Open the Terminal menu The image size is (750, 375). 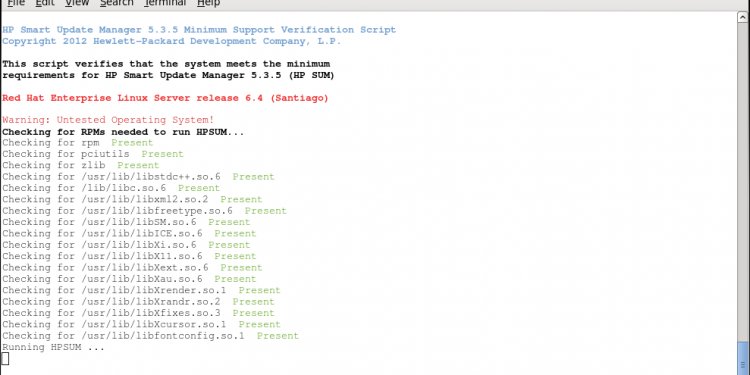pyautogui.click(x=165, y=3)
